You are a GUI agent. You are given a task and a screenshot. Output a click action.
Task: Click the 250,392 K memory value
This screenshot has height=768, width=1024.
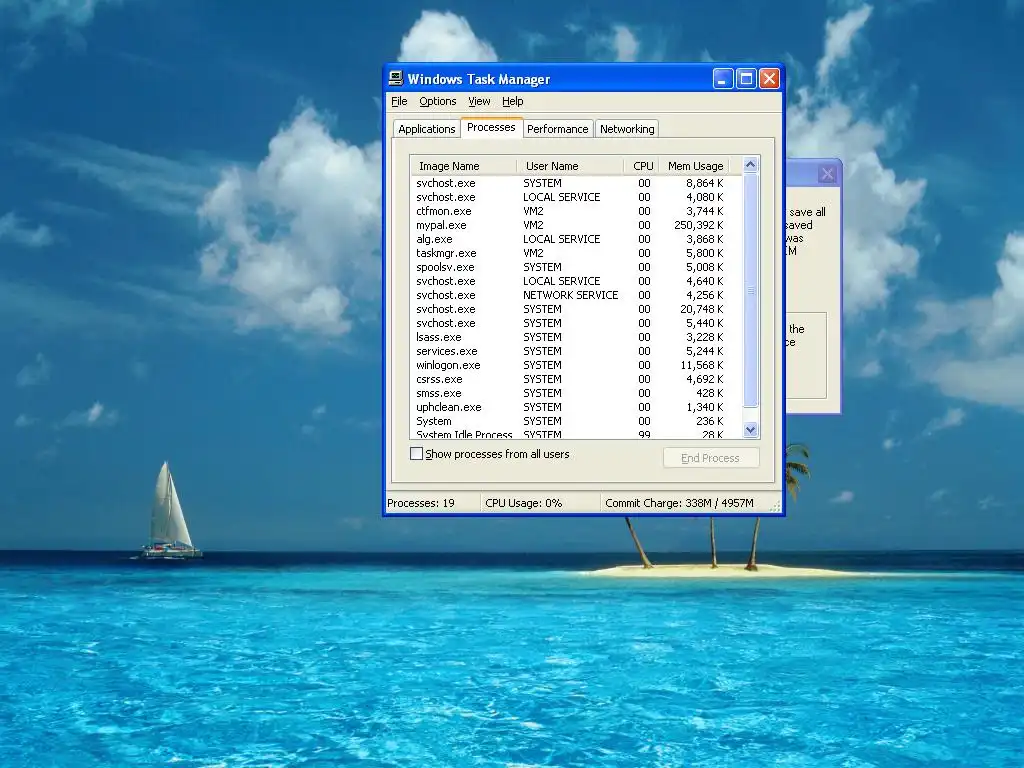699,225
